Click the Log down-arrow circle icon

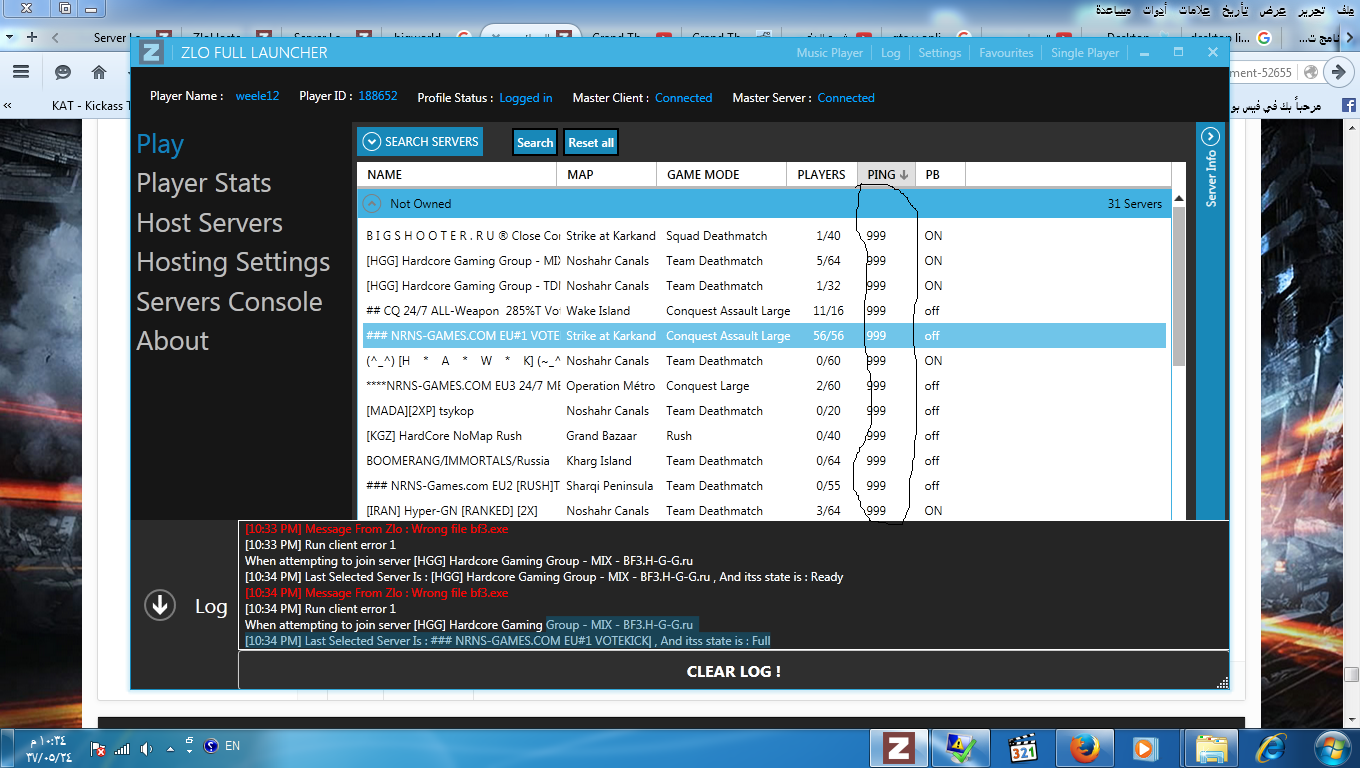[160, 606]
